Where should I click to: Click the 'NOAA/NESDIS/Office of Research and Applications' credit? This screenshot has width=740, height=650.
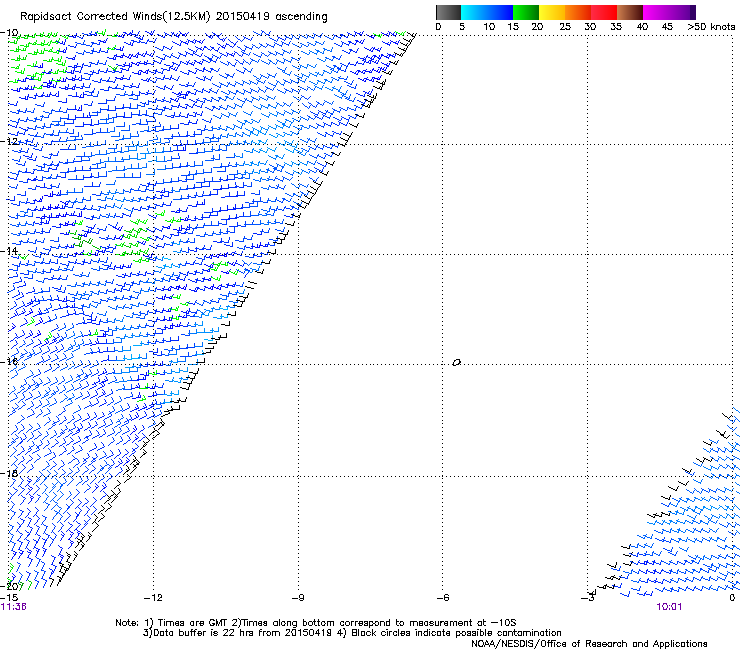point(589,644)
